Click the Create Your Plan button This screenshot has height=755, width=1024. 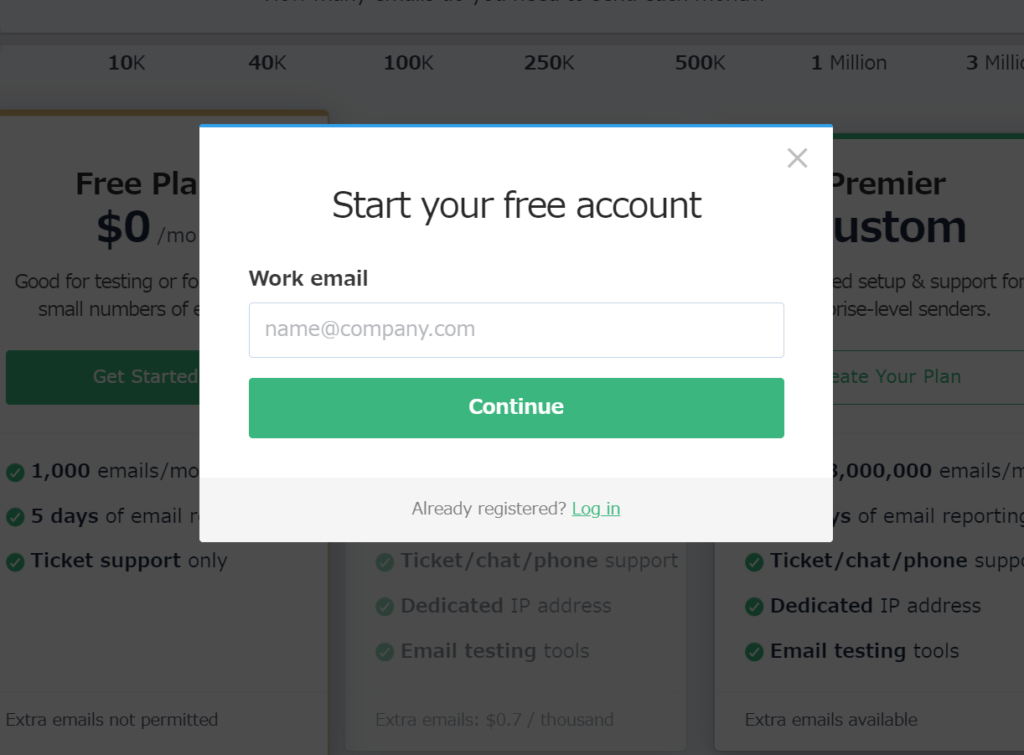tap(928, 377)
